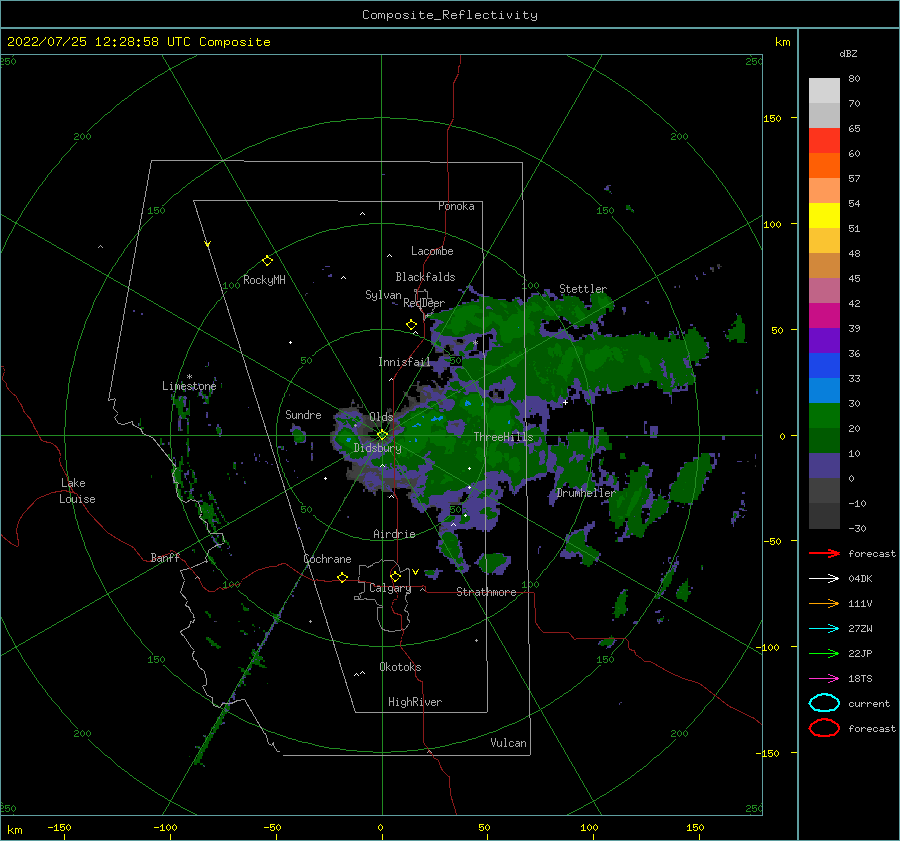Click the Composite_Reflectivity title
The height and width of the screenshot is (841, 900).
[450, 15]
